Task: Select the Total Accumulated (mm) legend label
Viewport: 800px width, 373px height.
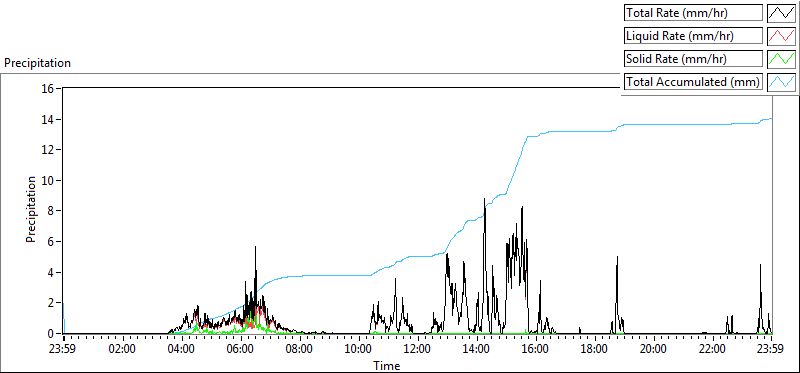Action: (693, 82)
